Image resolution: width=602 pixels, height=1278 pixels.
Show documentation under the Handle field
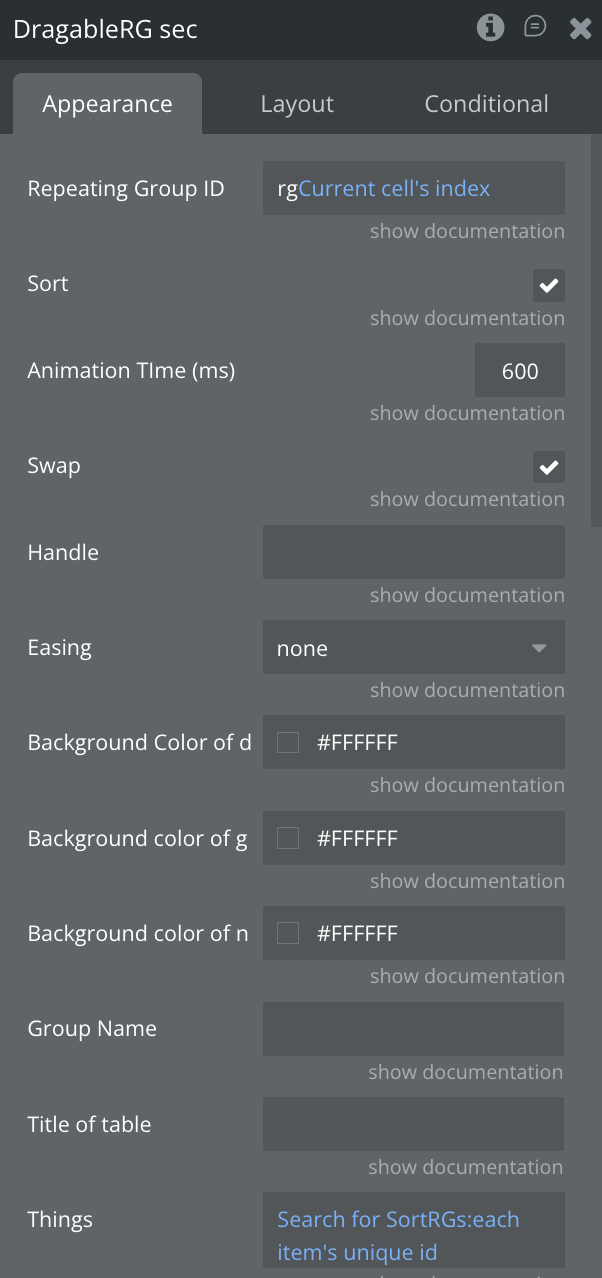467,596
